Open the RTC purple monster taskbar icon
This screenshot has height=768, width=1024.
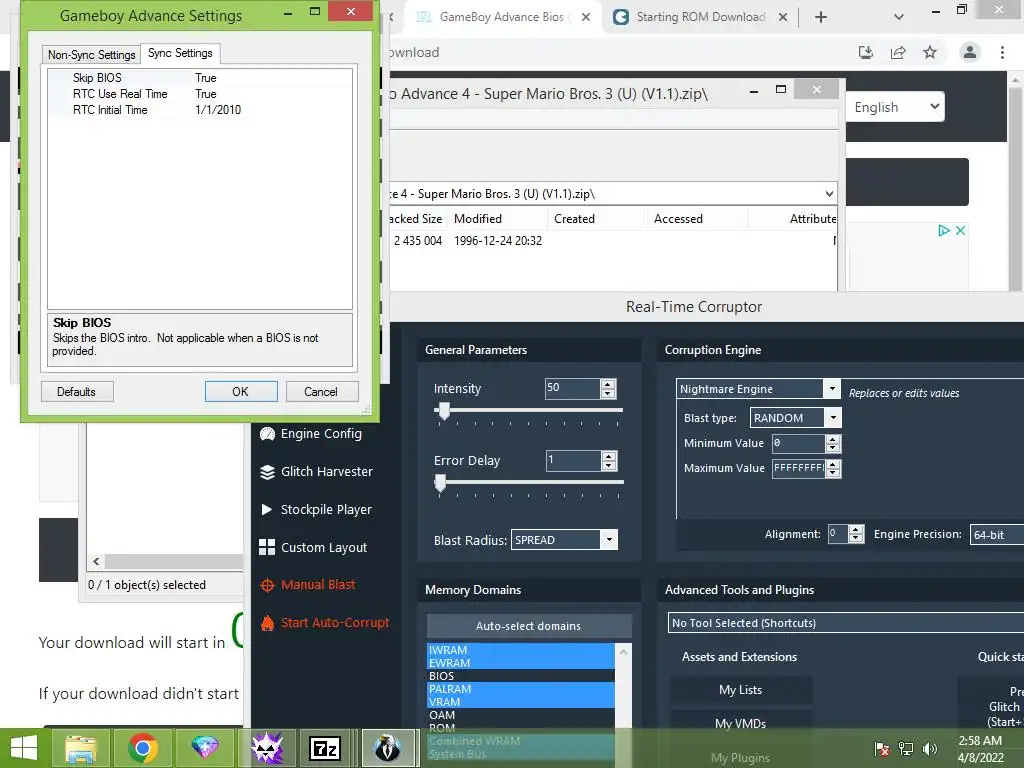(266, 748)
